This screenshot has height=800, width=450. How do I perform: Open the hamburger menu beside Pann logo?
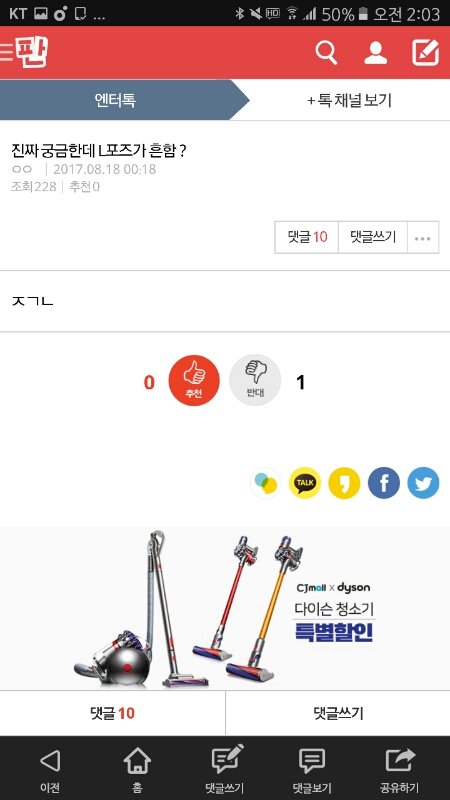coord(7,52)
